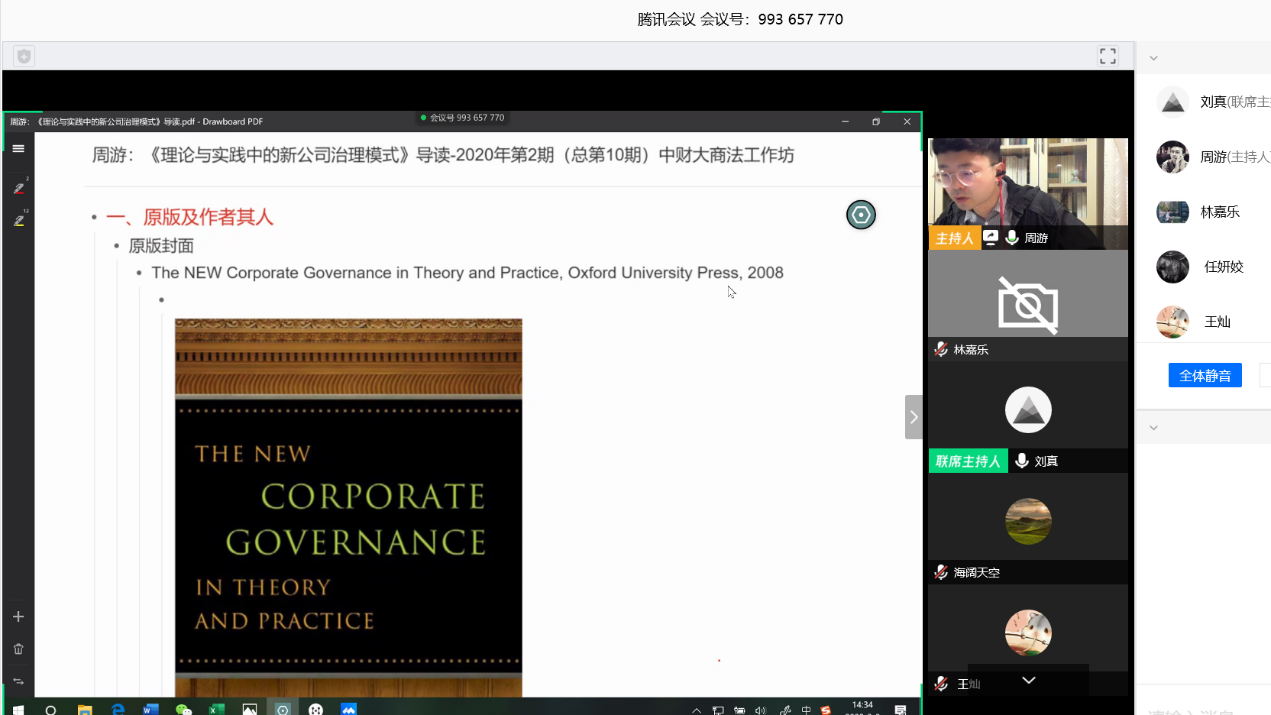Open WeChat from the taskbar
Screen dimensions: 1271x715
click(x=183, y=708)
